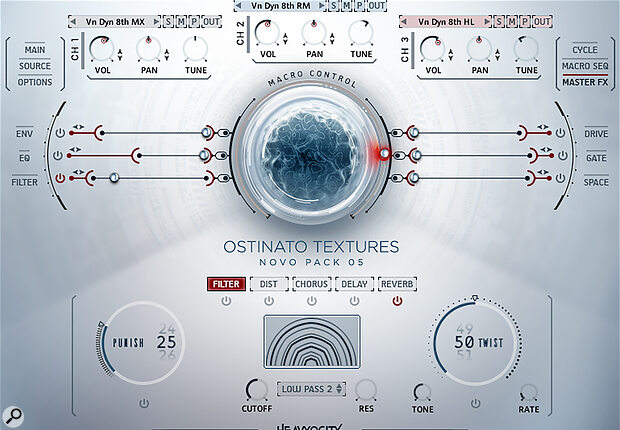Viewport: 620px width, 430px height.
Task: Select the REVERB effect tab
Action: (397, 284)
